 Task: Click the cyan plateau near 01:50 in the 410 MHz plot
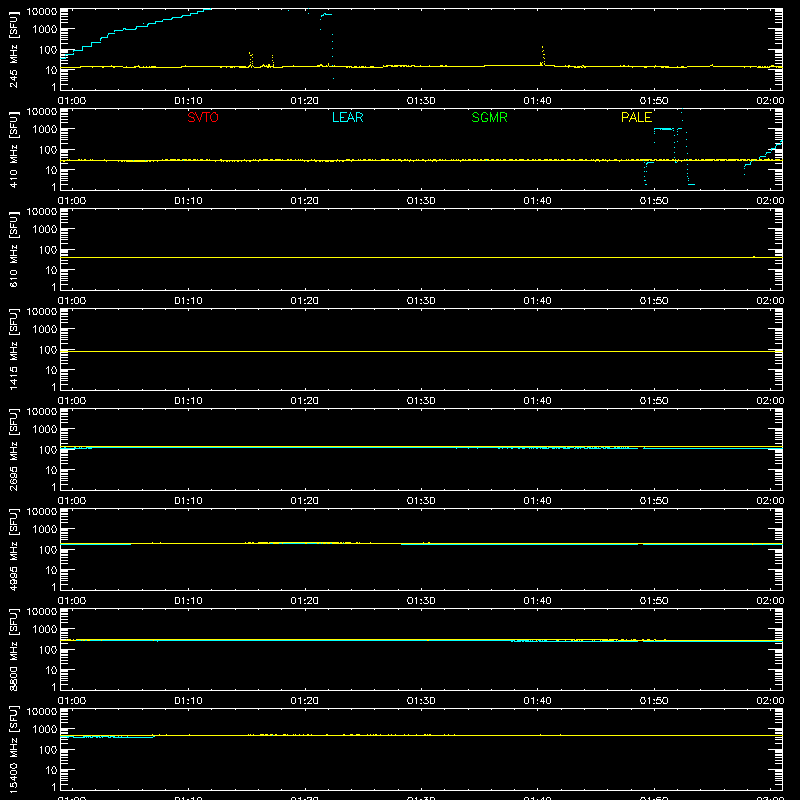[663, 129]
